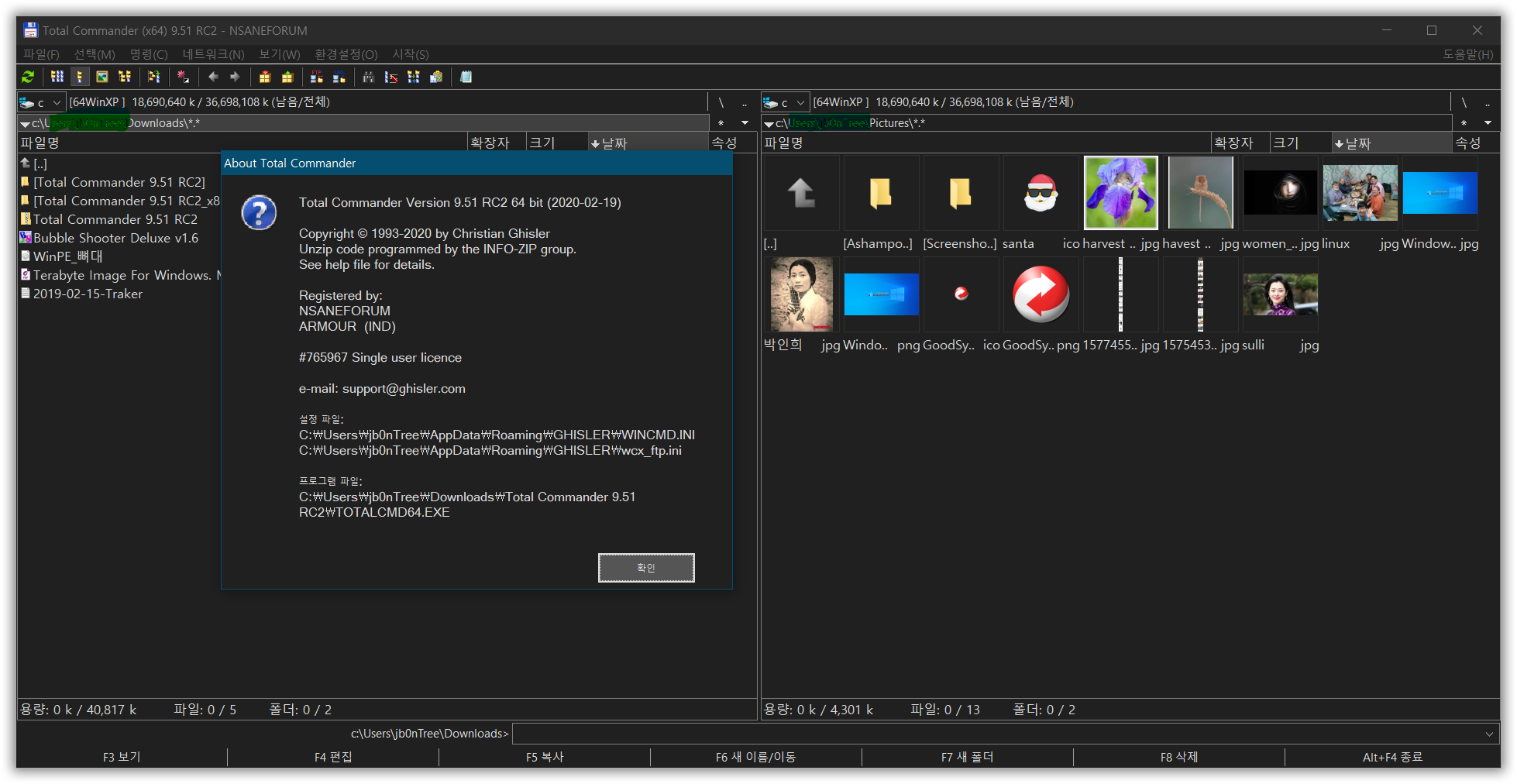Expand command line history dropdown arrow
The image size is (1517, 784).
pos(1489,734)
